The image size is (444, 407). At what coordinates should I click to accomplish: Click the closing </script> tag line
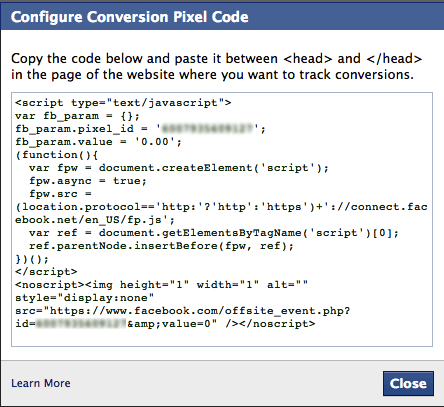click(x=46, y=272)
